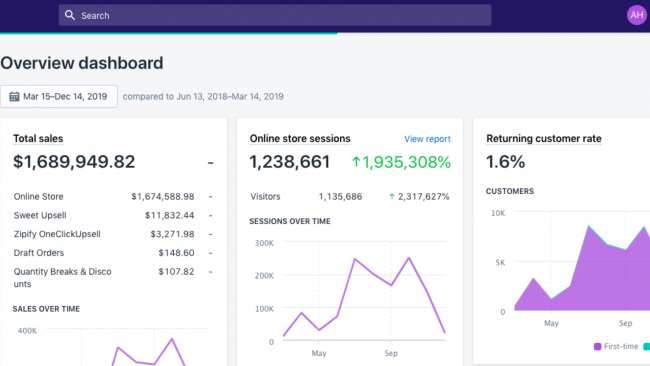
Task: Click the $1,689,949.82 total sales value
Action: click(x=74, y=162)
